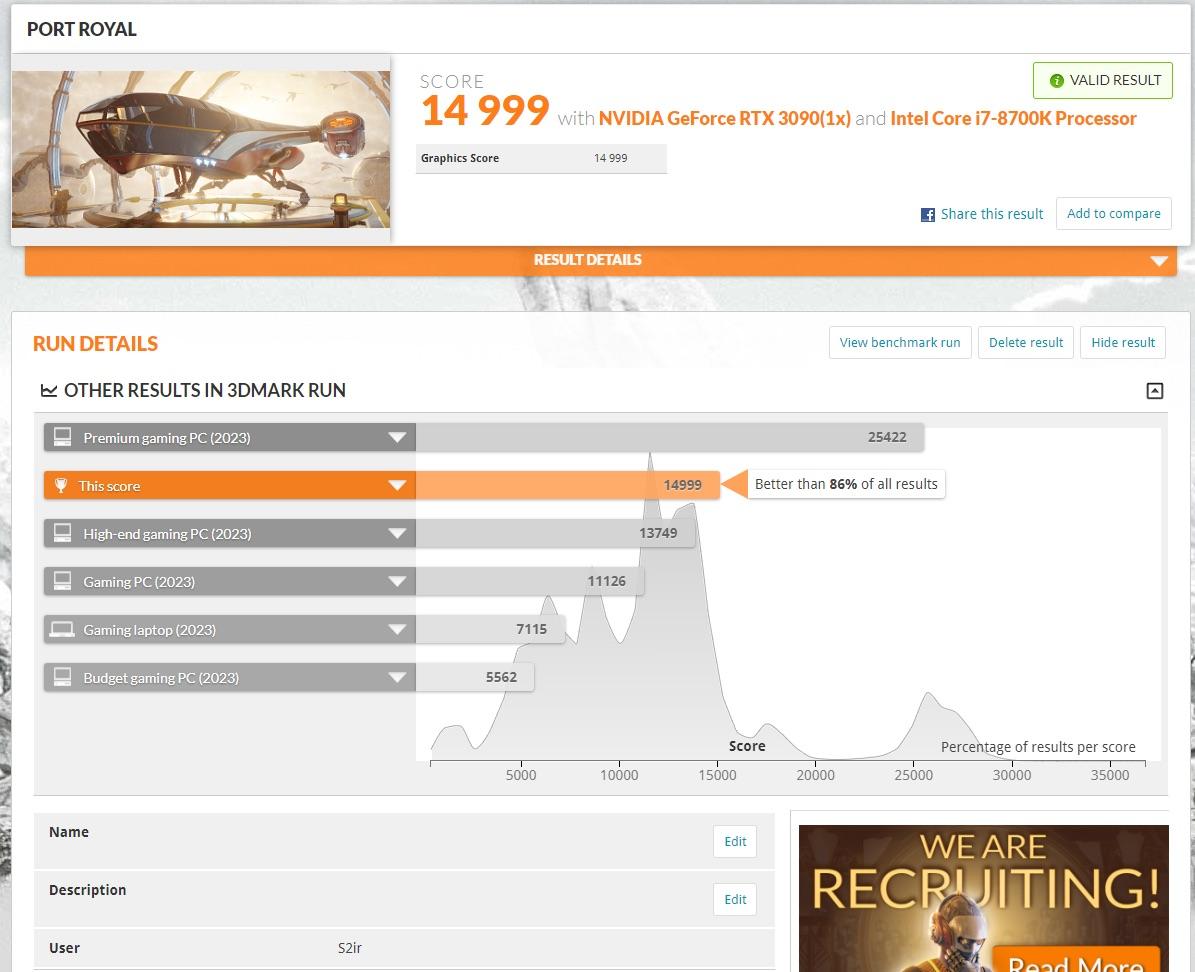The height and width of the screenshot is (972, 1195).
Task: Click the RUN DETAILS heading
Action: (x=95, y=344)
